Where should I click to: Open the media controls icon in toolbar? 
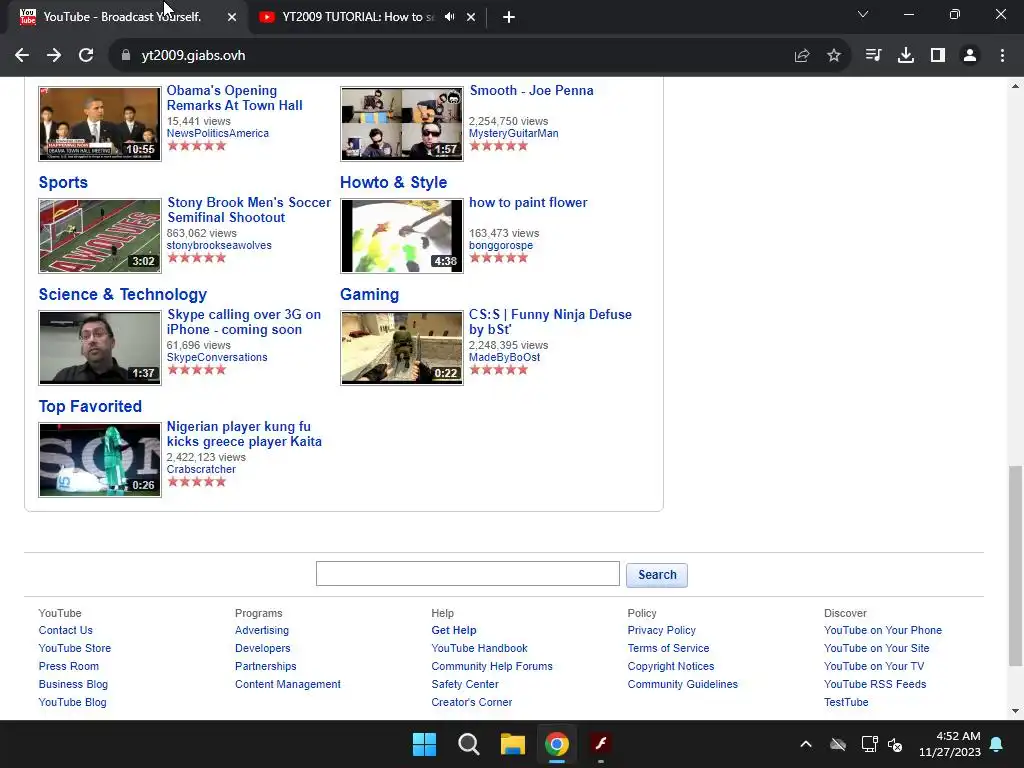coord(873,56)
